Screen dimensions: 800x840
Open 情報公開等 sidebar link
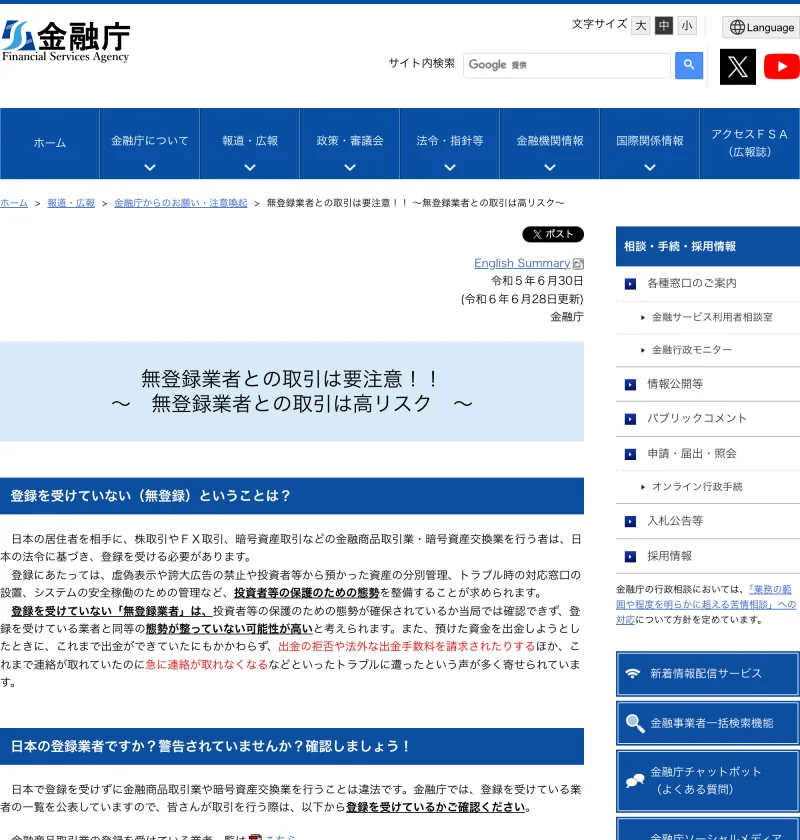click(675, 384)
